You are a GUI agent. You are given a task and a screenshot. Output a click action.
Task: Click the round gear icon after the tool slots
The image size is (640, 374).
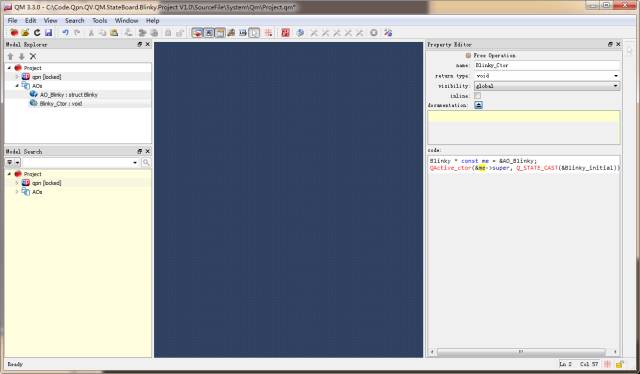[x=373, y=33]
